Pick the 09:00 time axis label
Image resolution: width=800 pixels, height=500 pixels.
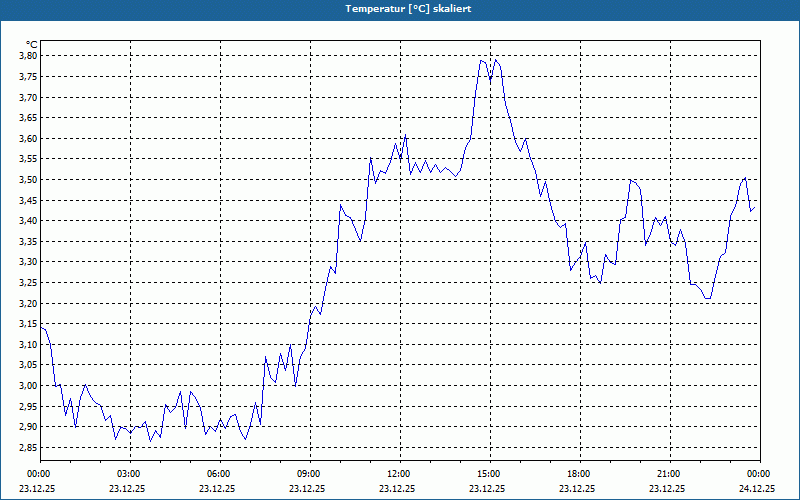click(308, 474)
